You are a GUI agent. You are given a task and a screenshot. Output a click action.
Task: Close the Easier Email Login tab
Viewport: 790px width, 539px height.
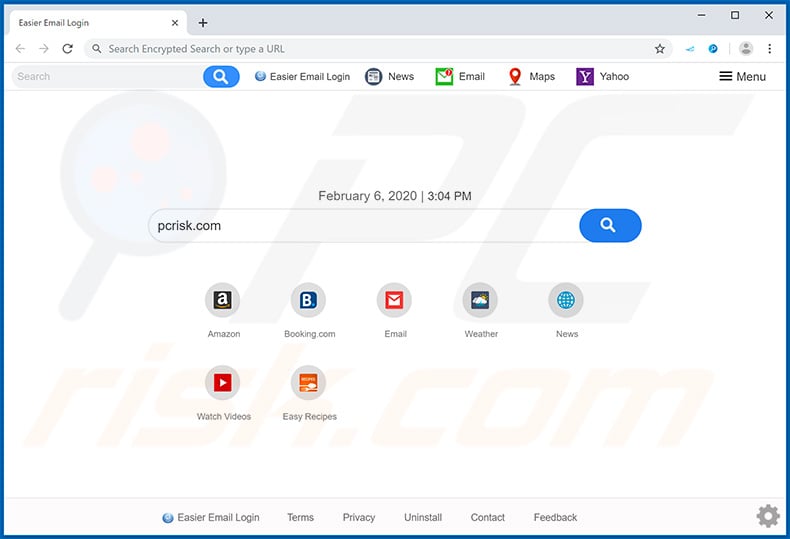(175, 23)
